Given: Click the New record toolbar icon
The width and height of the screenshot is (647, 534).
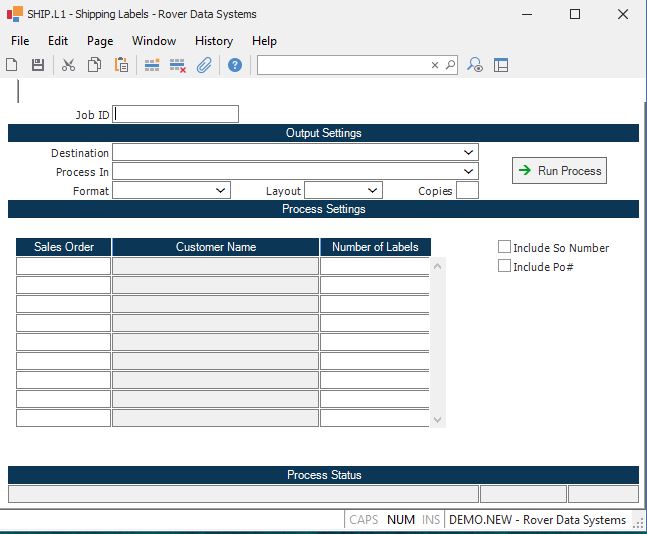Looking at the screenshot, I should point(12,65).
